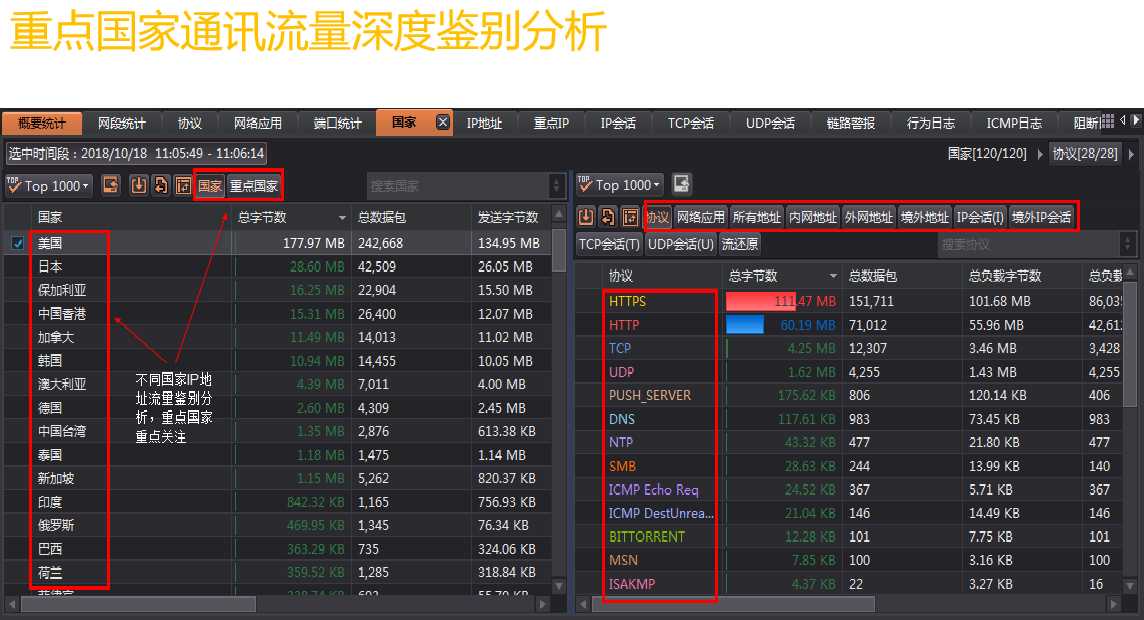Select the 日本 row in the country list
The width and height of the screenshot is (1144, 620).
click(x=277, y=267)
